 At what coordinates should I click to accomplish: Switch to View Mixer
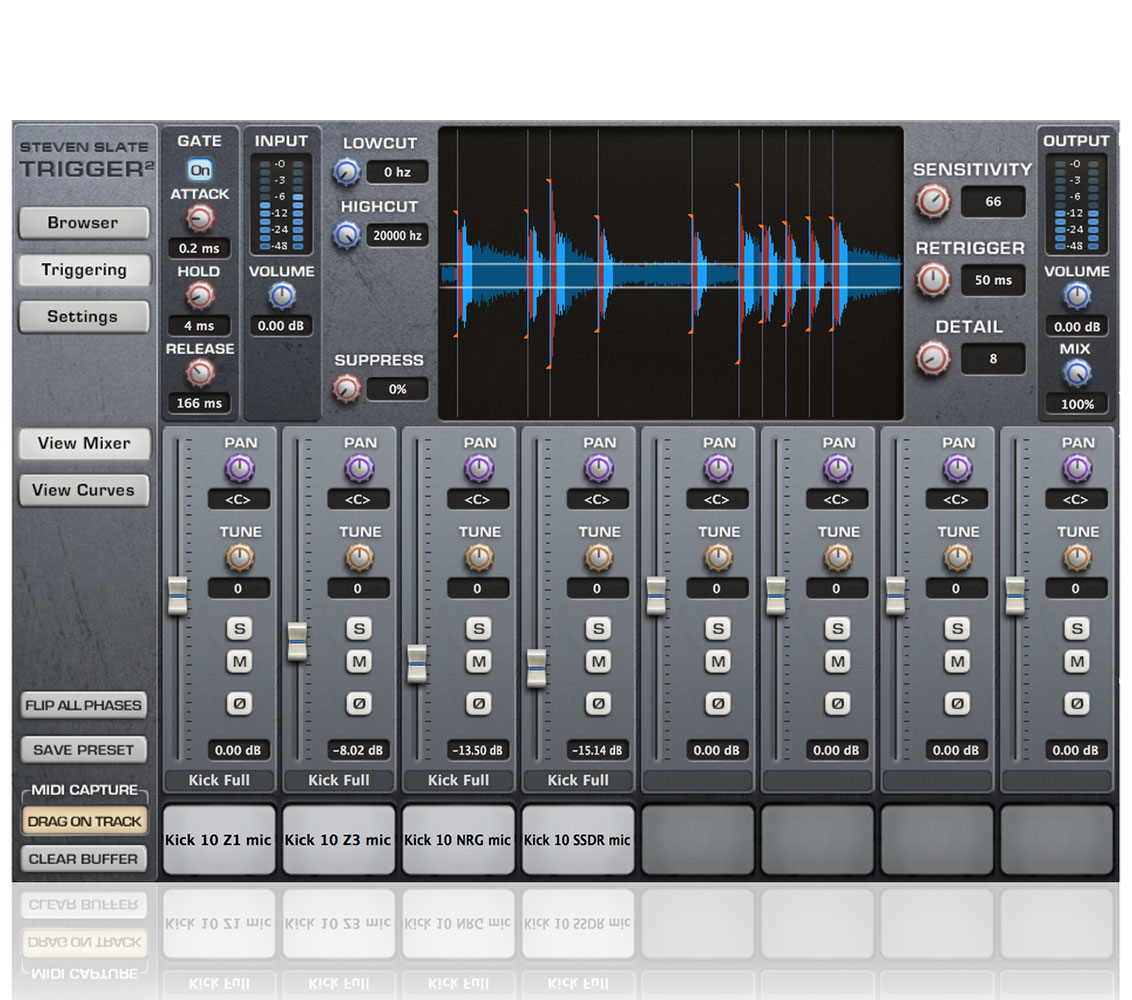point(84,443)
